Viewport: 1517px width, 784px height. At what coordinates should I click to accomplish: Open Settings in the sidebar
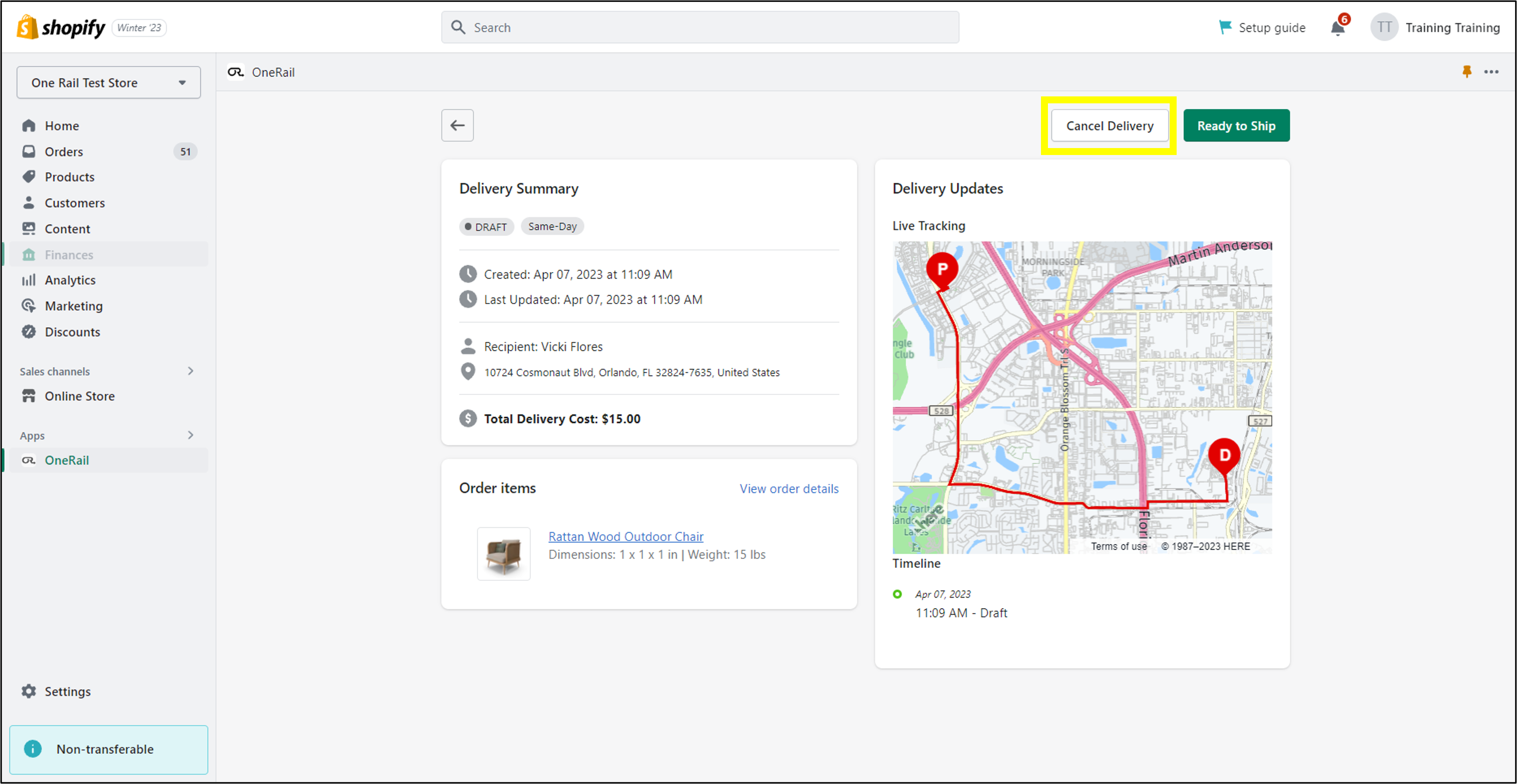(x=67, y=691)
